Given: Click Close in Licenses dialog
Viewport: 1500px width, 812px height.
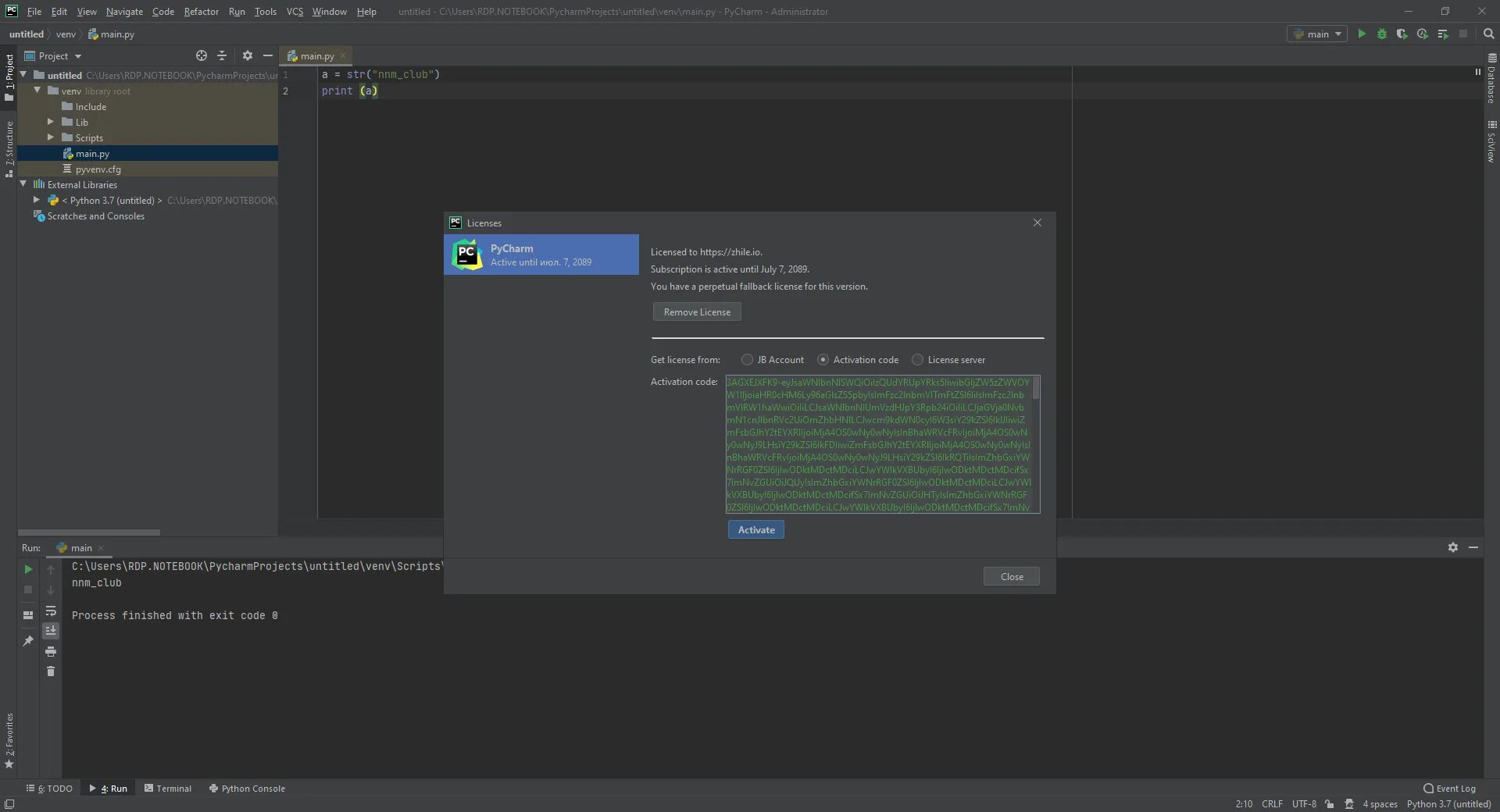Looking at the screenshot, I should (x=1012, y=576).
